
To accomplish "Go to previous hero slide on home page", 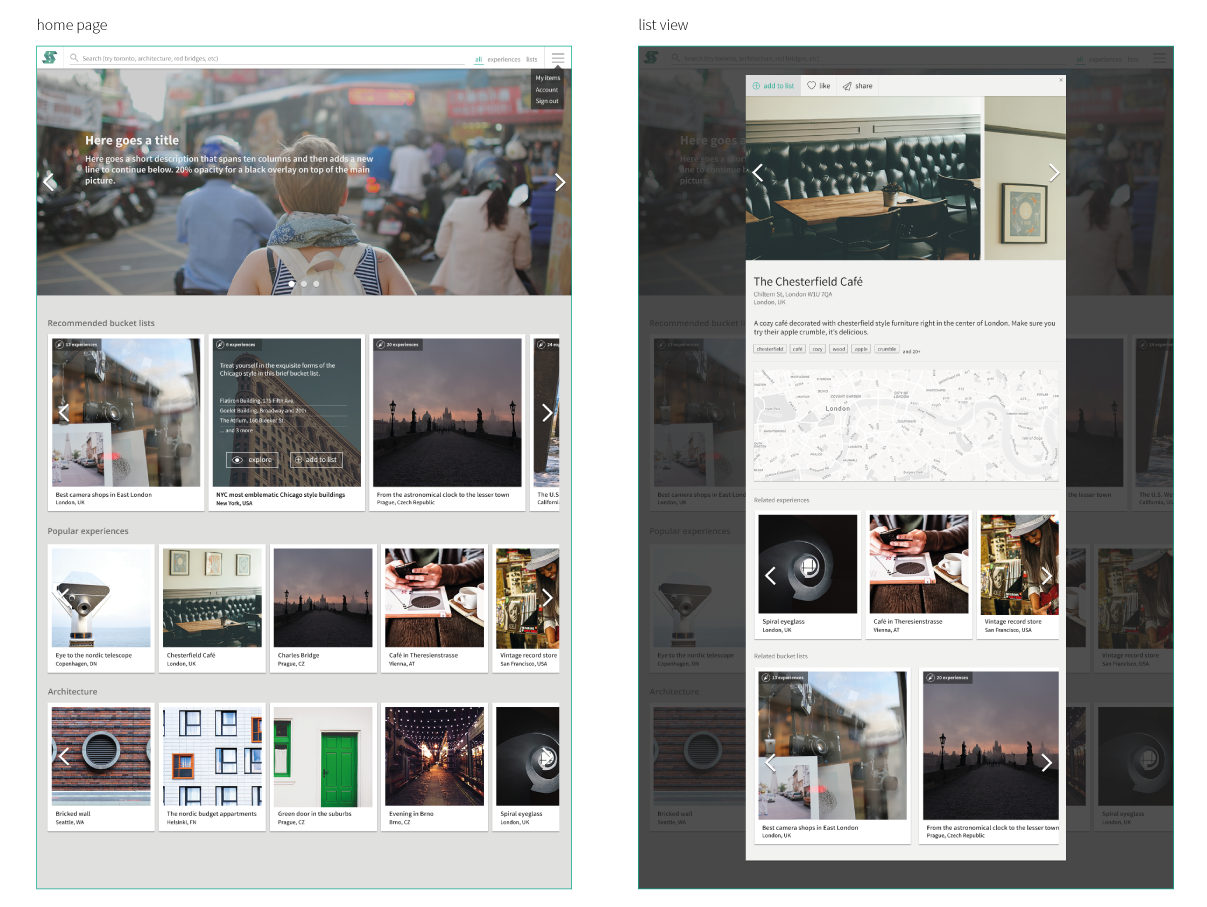I will [x=49, y=182].
